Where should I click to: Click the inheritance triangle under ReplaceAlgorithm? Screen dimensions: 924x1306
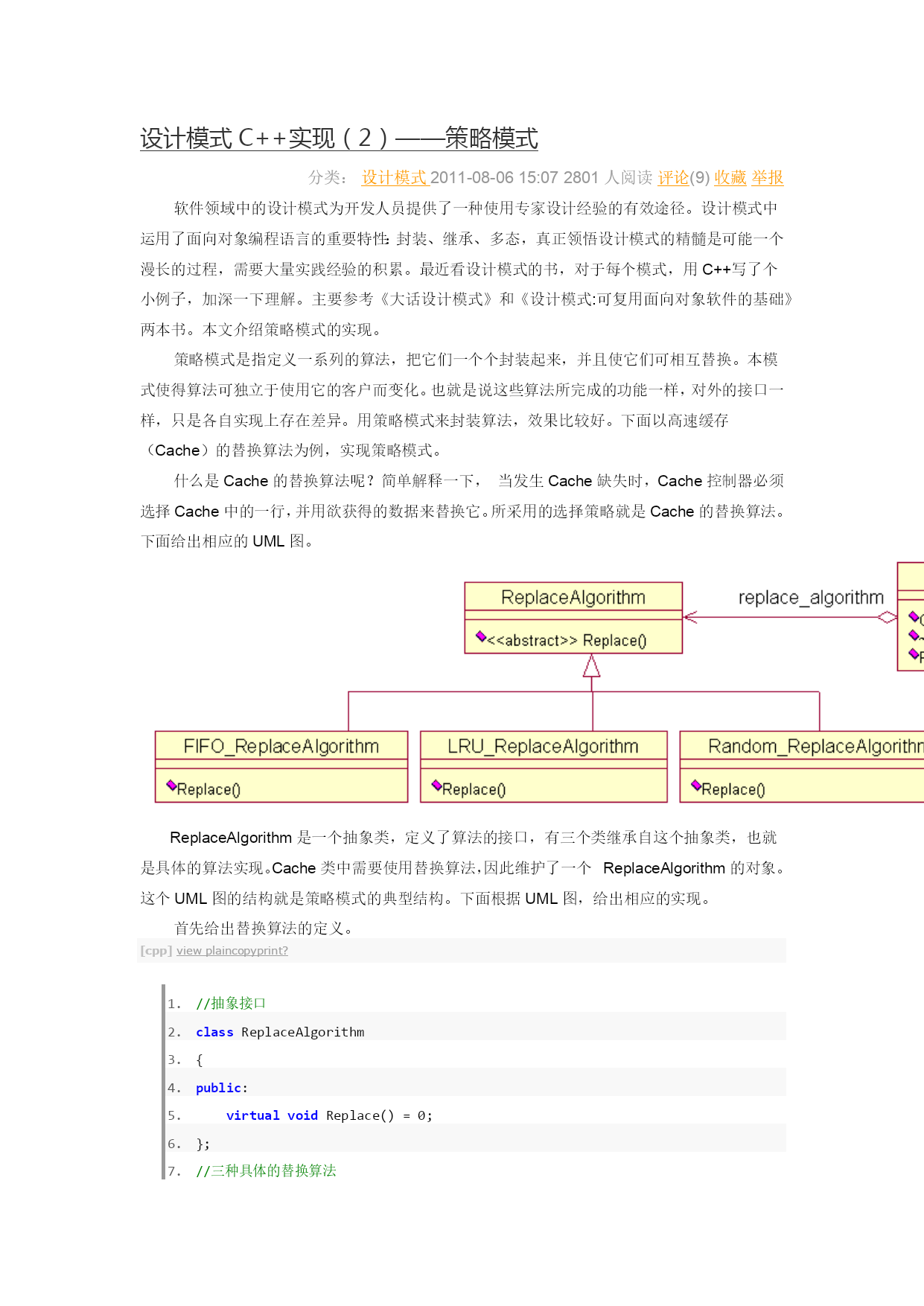pos(592,666)
